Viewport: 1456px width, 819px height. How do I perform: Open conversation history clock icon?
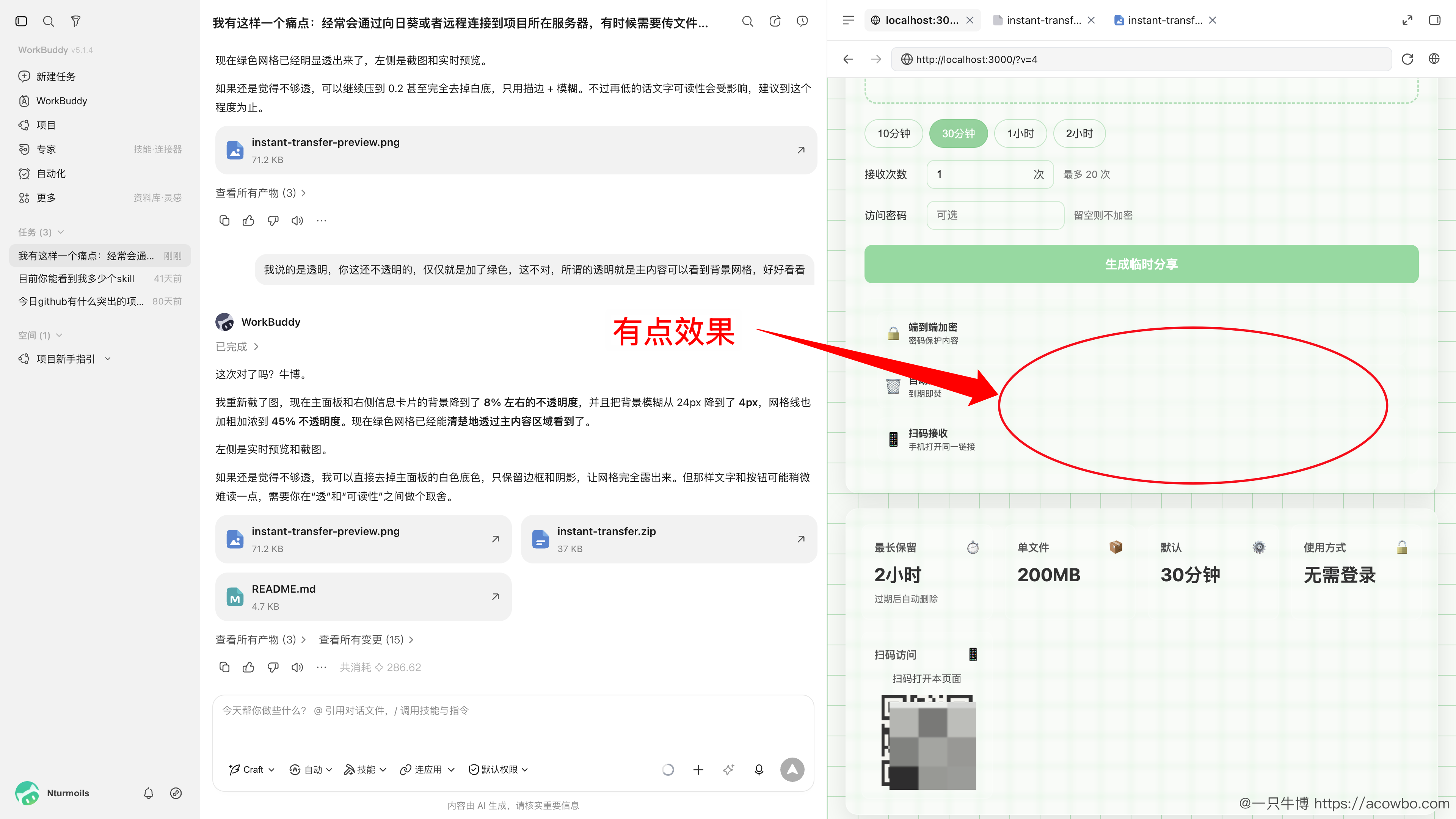[x=802, y=22]
